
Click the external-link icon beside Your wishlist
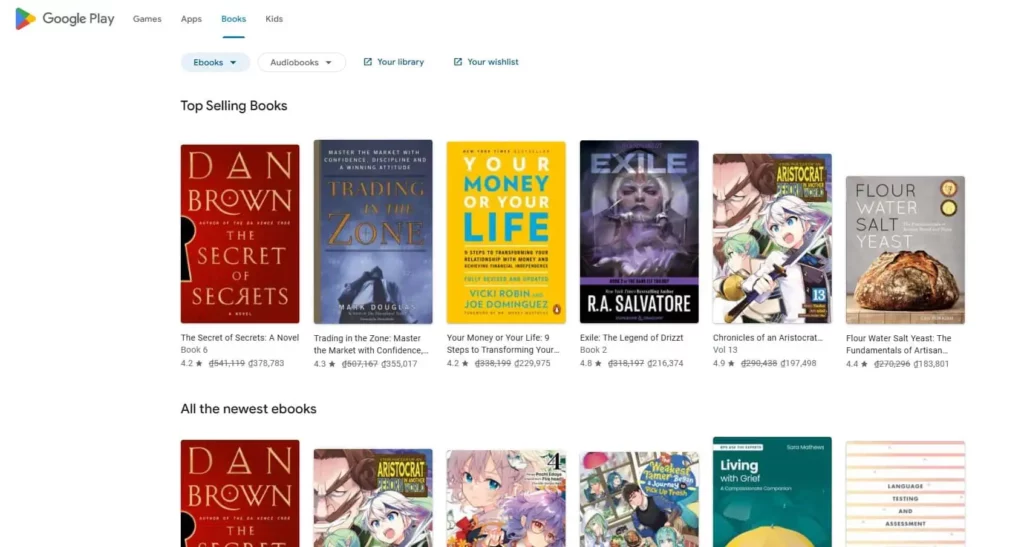pos(458,62)
